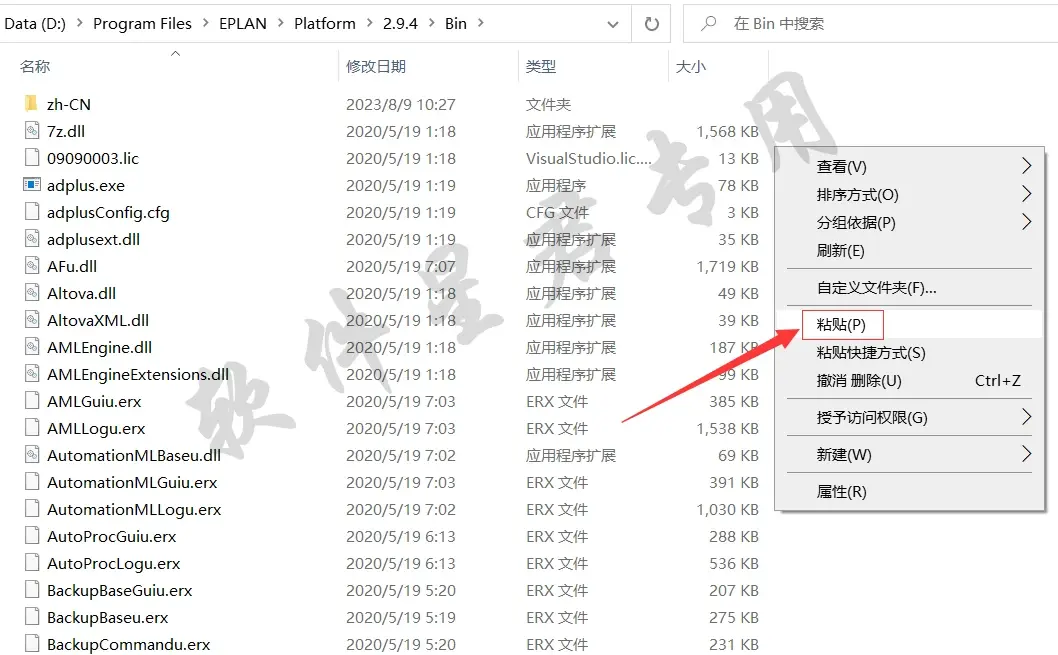Click the zh-CN folder icon
This screenshot has width=1058, height=655.
point(31,104)
